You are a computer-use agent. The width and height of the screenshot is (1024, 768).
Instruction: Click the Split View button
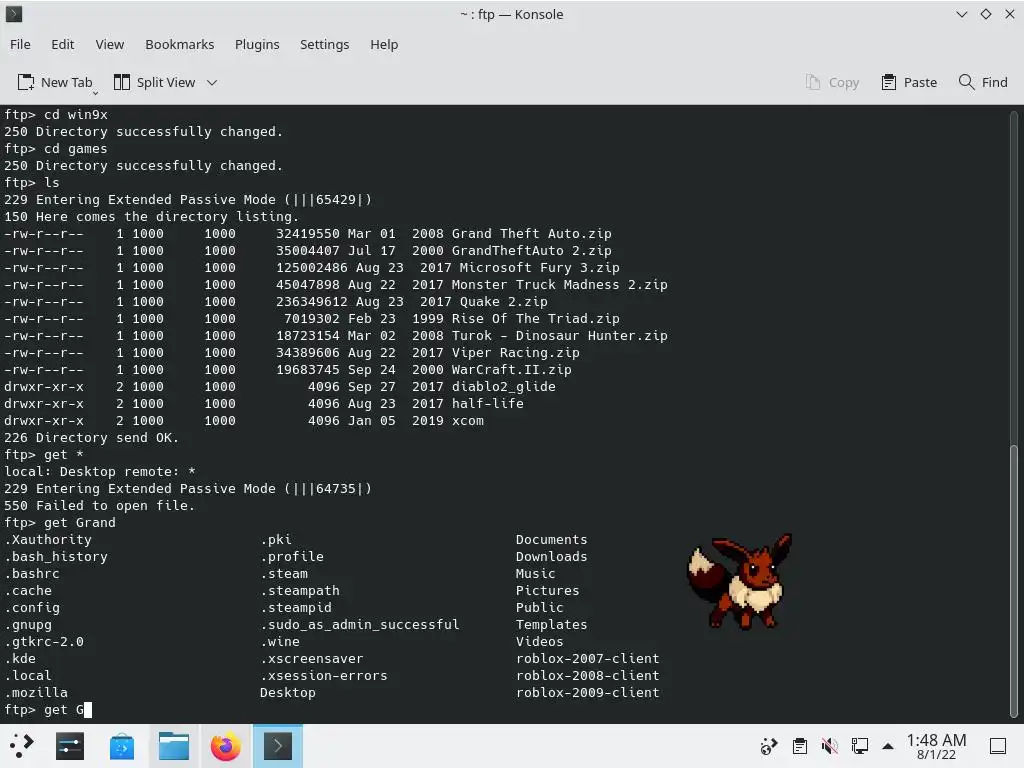pyautogui.click(x=155, y=82)
